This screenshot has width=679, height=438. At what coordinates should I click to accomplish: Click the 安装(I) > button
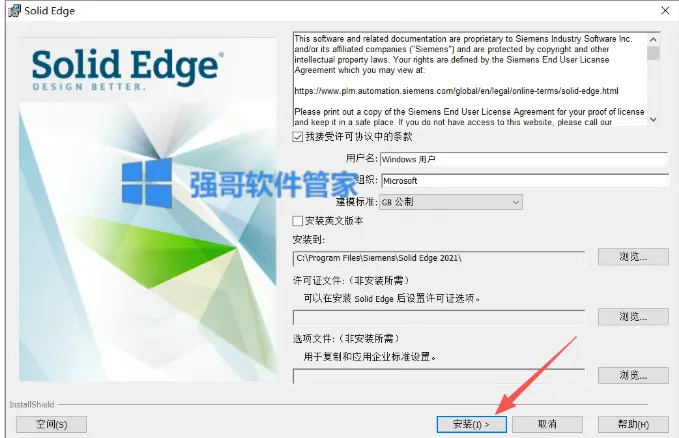coord(472,424)
